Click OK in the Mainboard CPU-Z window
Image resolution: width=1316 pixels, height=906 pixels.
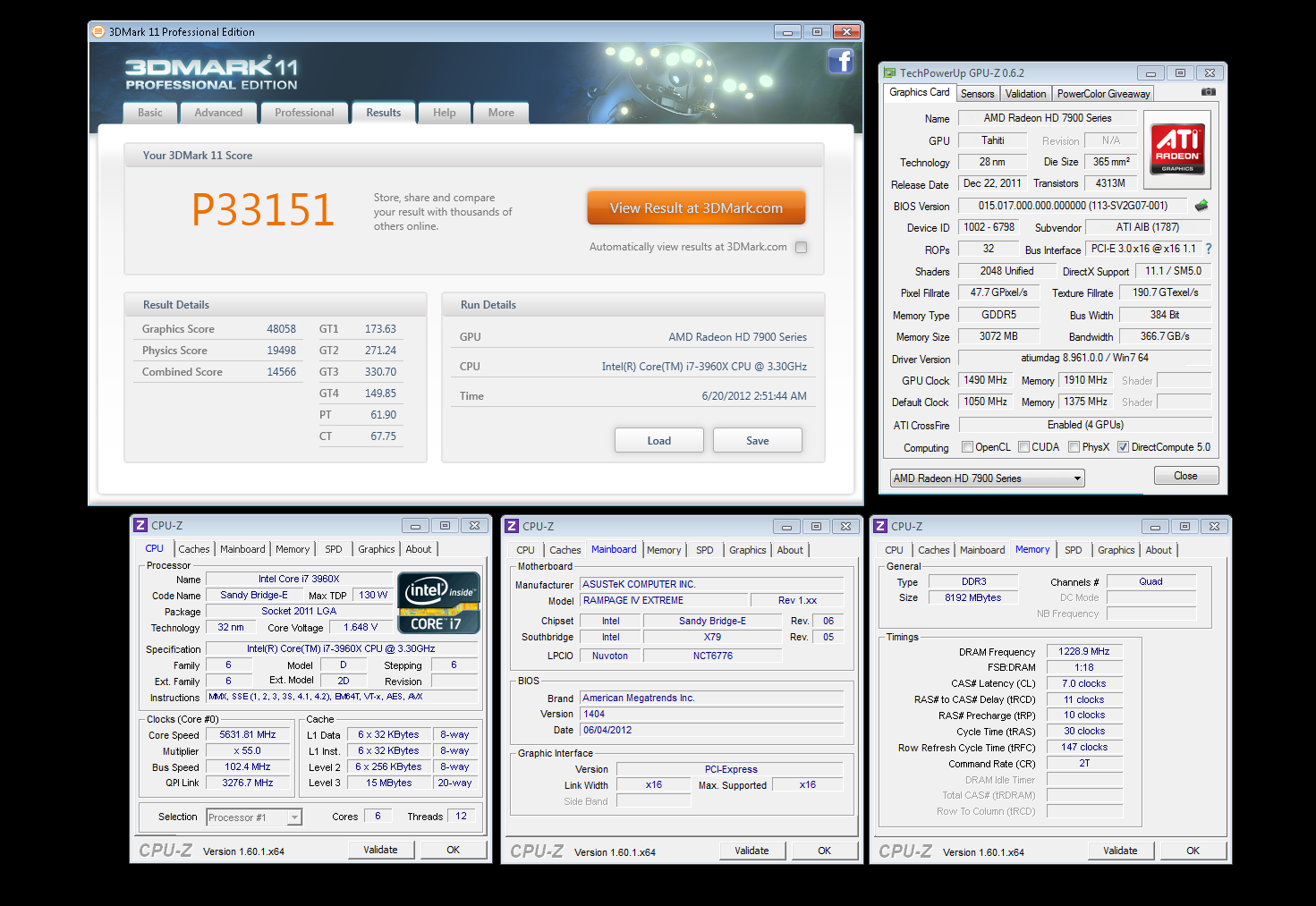click(825, 851)
